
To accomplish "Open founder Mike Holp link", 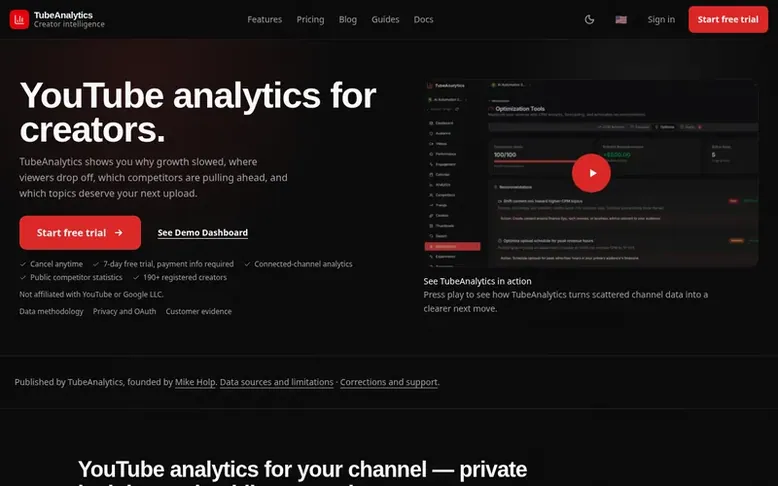I will click(x=195, y=382).
